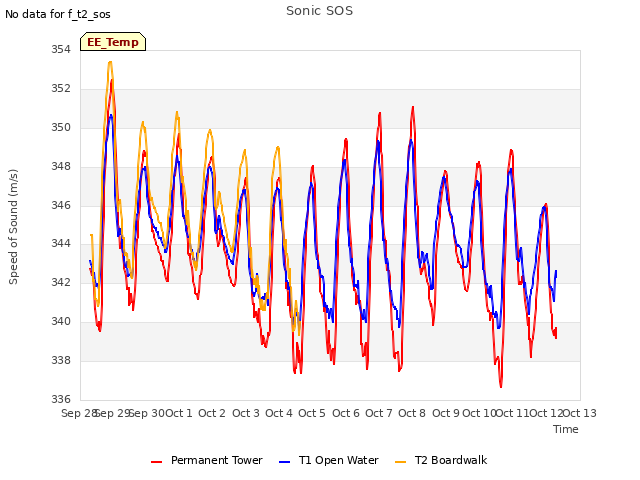Click the Time axis label

tap(566, 429)
